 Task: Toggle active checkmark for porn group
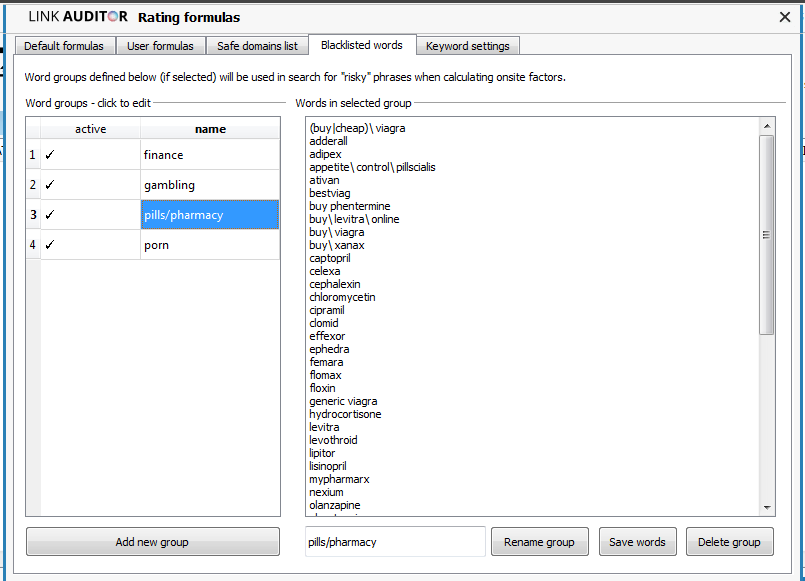[x=50, y=245]
